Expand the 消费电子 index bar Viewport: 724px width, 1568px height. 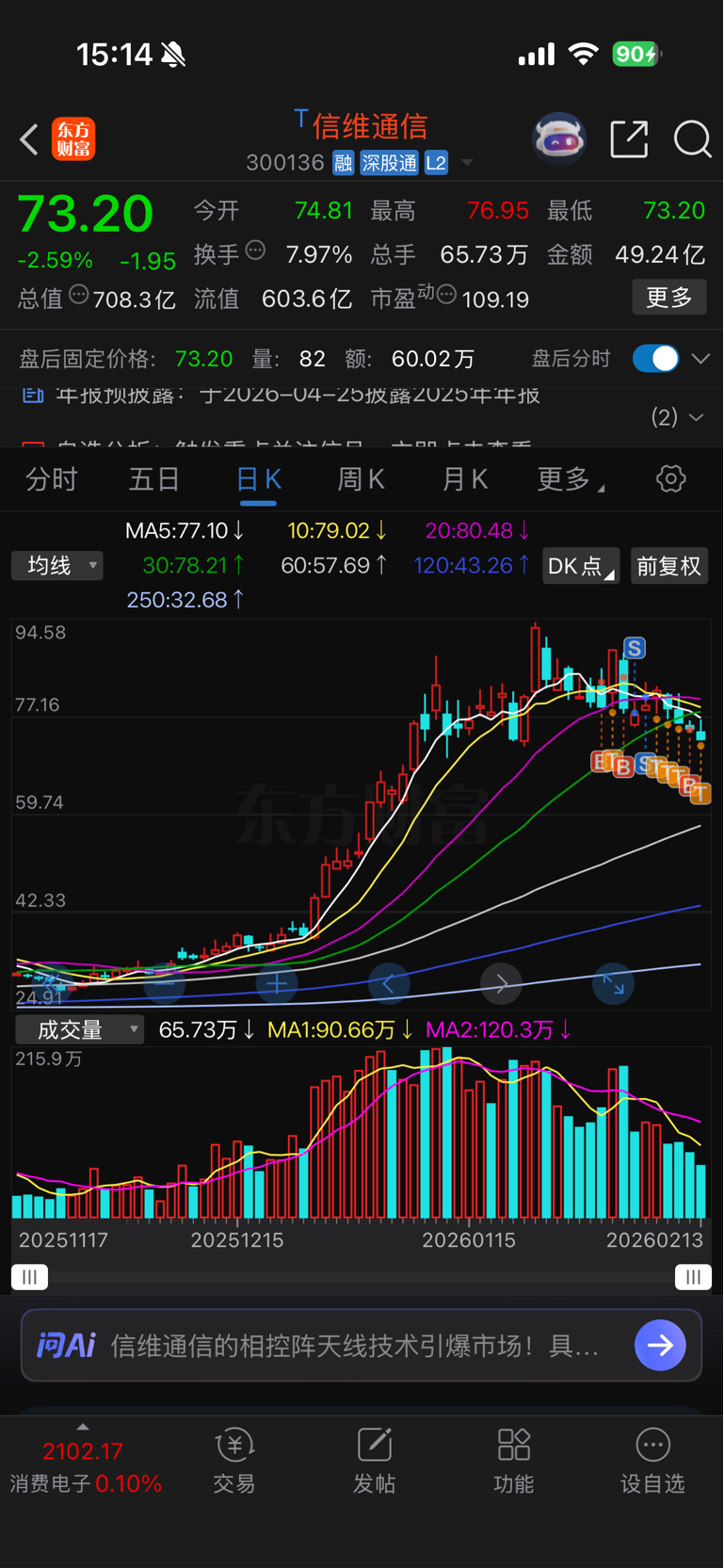[x=83, y=1428]
